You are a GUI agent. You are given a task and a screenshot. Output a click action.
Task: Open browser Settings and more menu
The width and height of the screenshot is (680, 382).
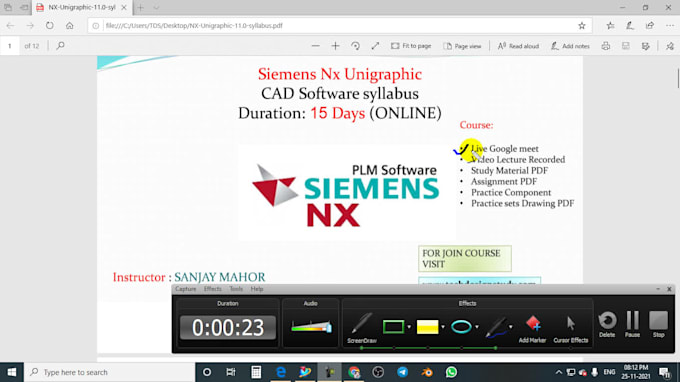pos(670,26)
